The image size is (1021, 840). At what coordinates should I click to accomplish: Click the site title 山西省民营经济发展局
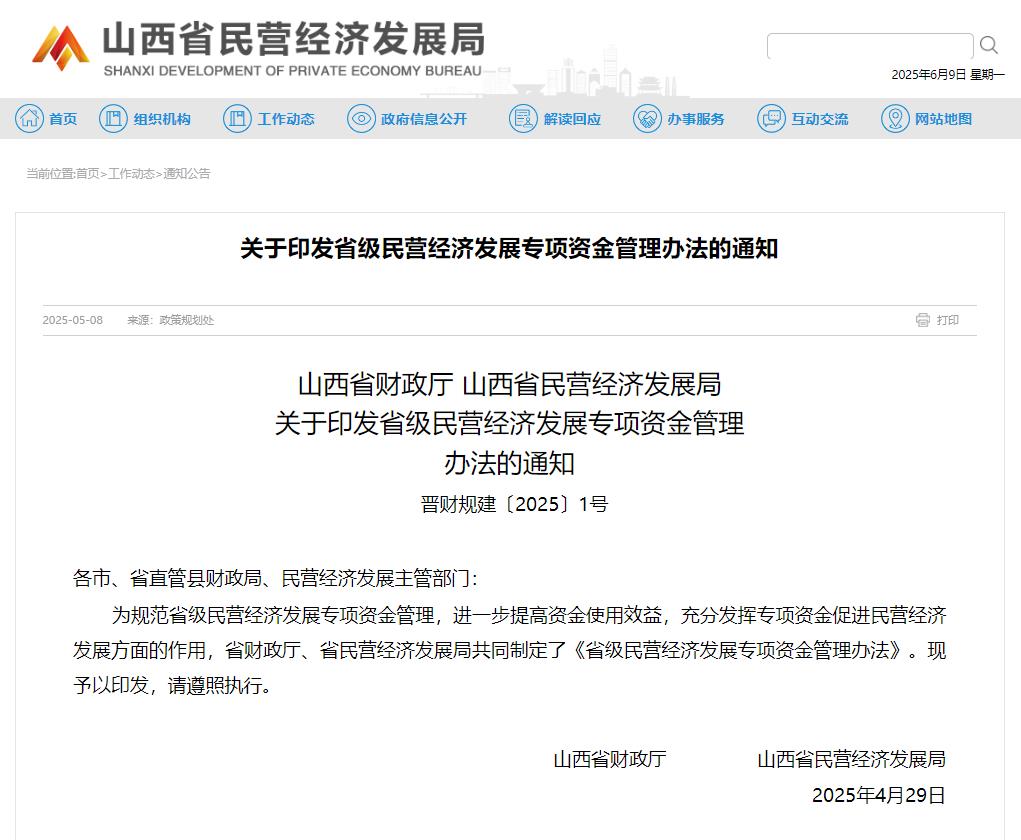click(294, 39)
